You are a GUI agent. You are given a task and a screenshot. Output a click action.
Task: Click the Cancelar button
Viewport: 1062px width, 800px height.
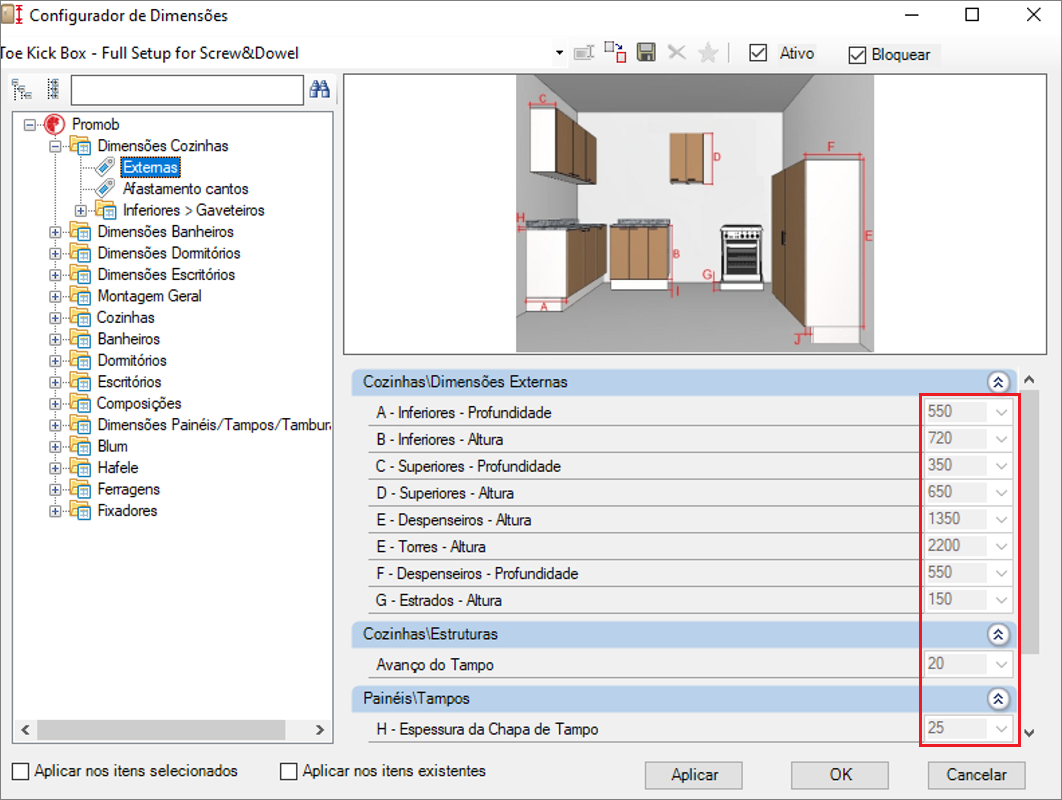point(976,775)
